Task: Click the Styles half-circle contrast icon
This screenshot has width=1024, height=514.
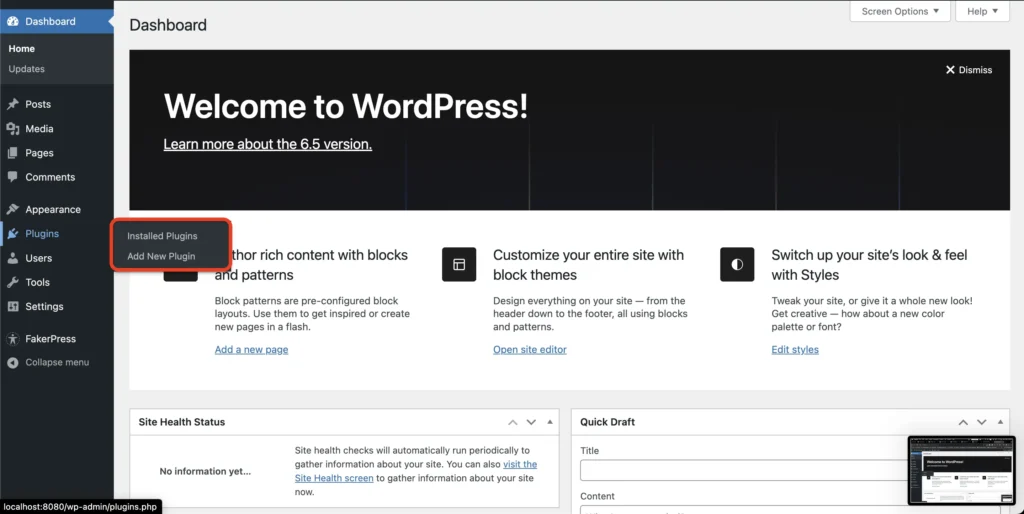Action: pyautogui.click(x=737, y=265)
